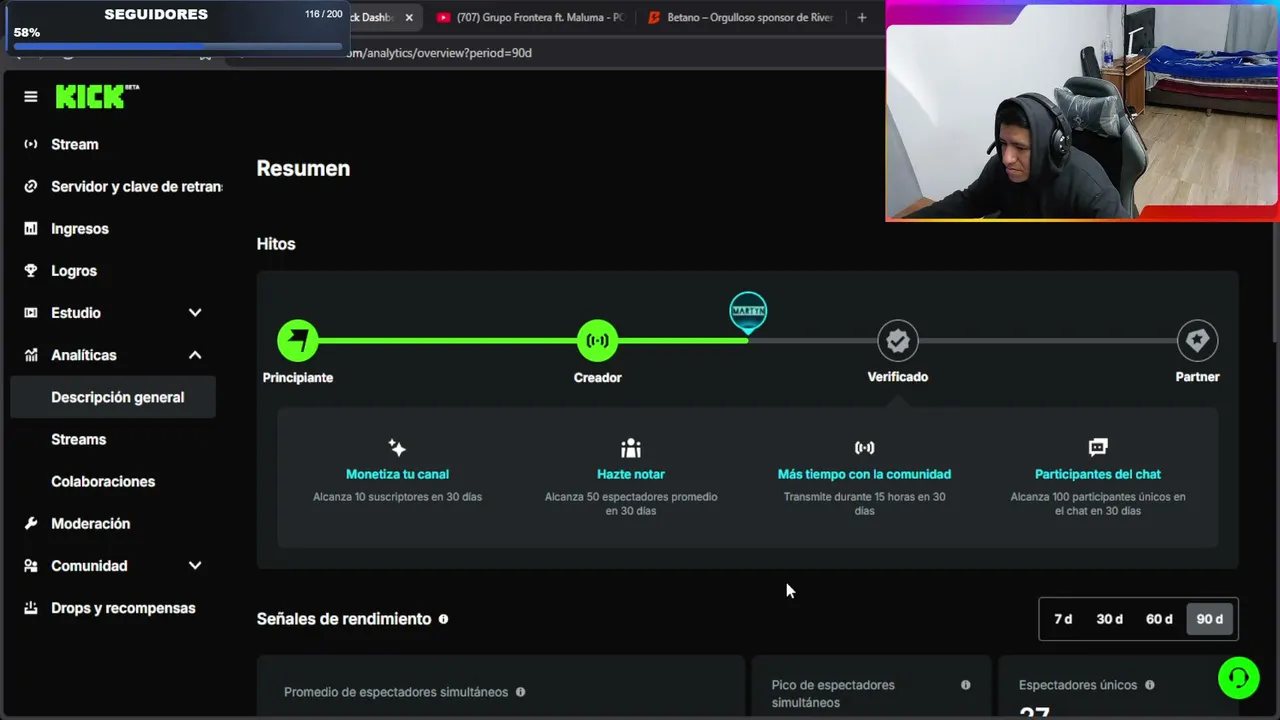Screen dimensions: 1280x720
Task: Click the Señales de rendimiento heading
Action: [x=344, y=619]
